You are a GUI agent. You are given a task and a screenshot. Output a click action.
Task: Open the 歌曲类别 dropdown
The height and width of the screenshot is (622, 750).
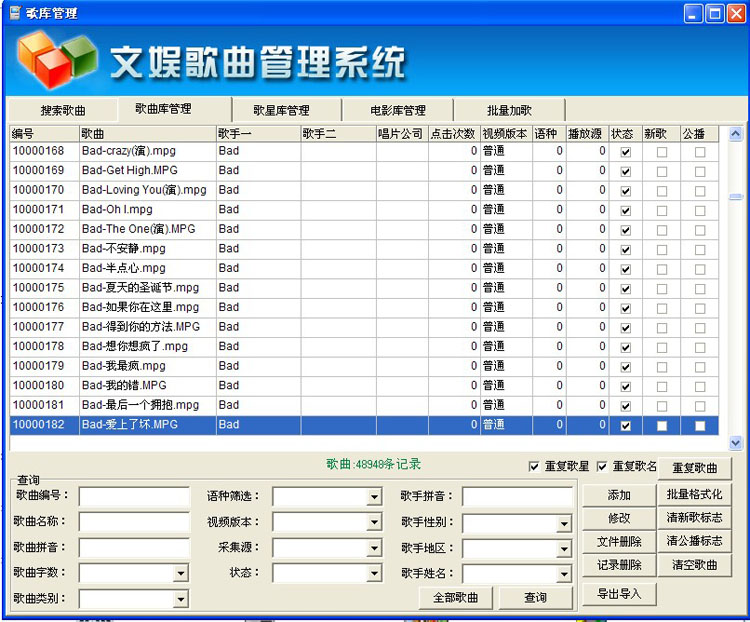pyautogui.click(x=180, y=599)
